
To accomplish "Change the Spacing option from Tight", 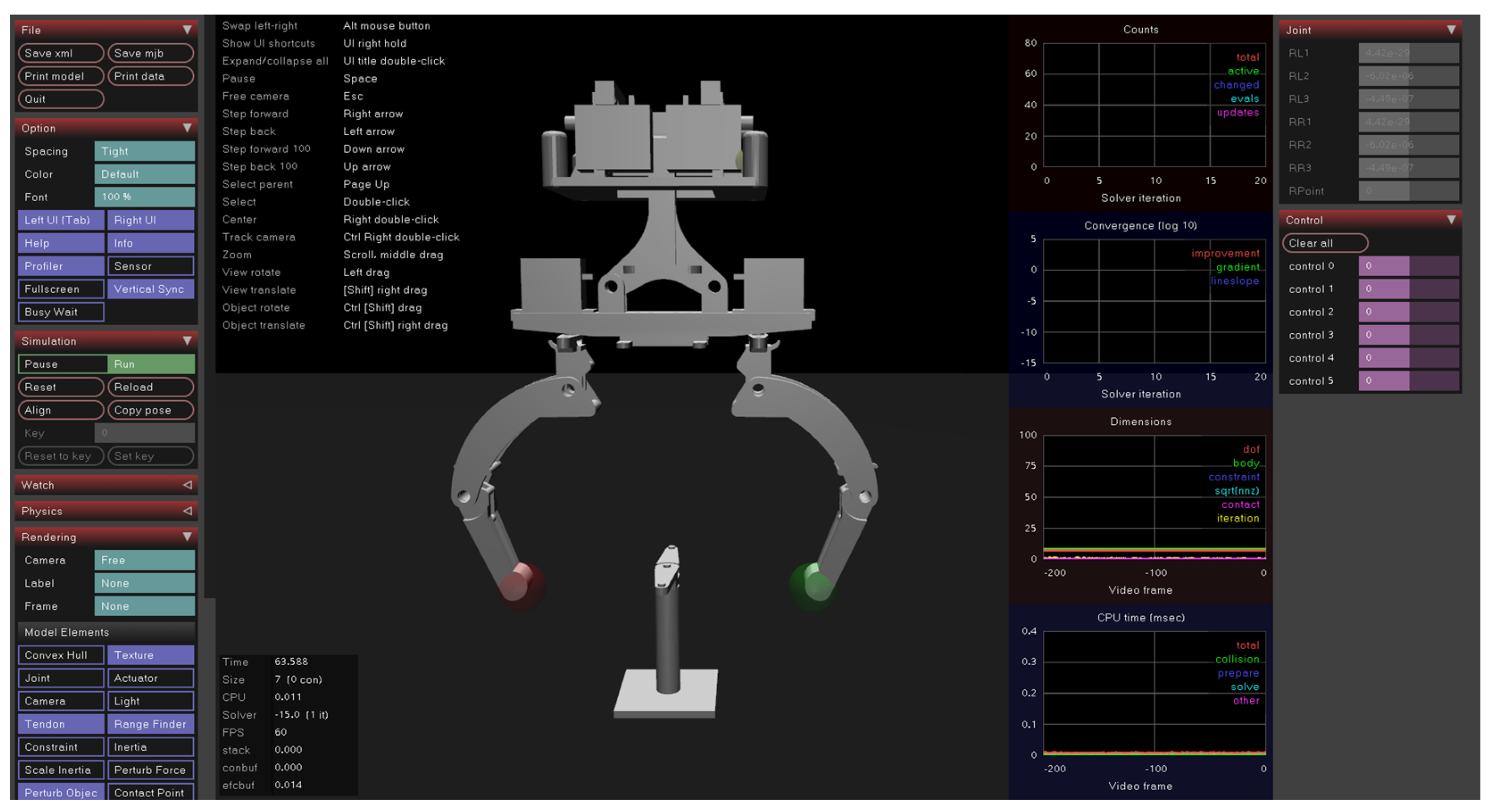I will tap(144, 151).
